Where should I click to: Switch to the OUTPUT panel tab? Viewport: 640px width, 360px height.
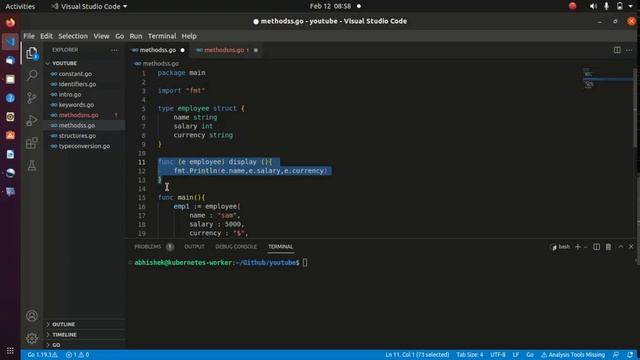[x=194, y=247]
